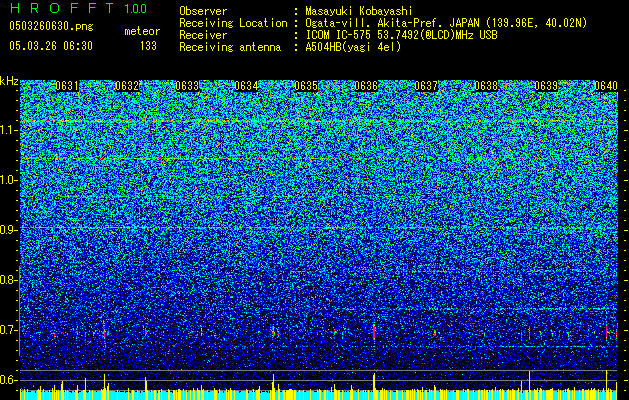Click the strong red meteor echo under 0636
Image resolution: width=629 pixels, height=400 pixels.
click(x=374, y=333)
